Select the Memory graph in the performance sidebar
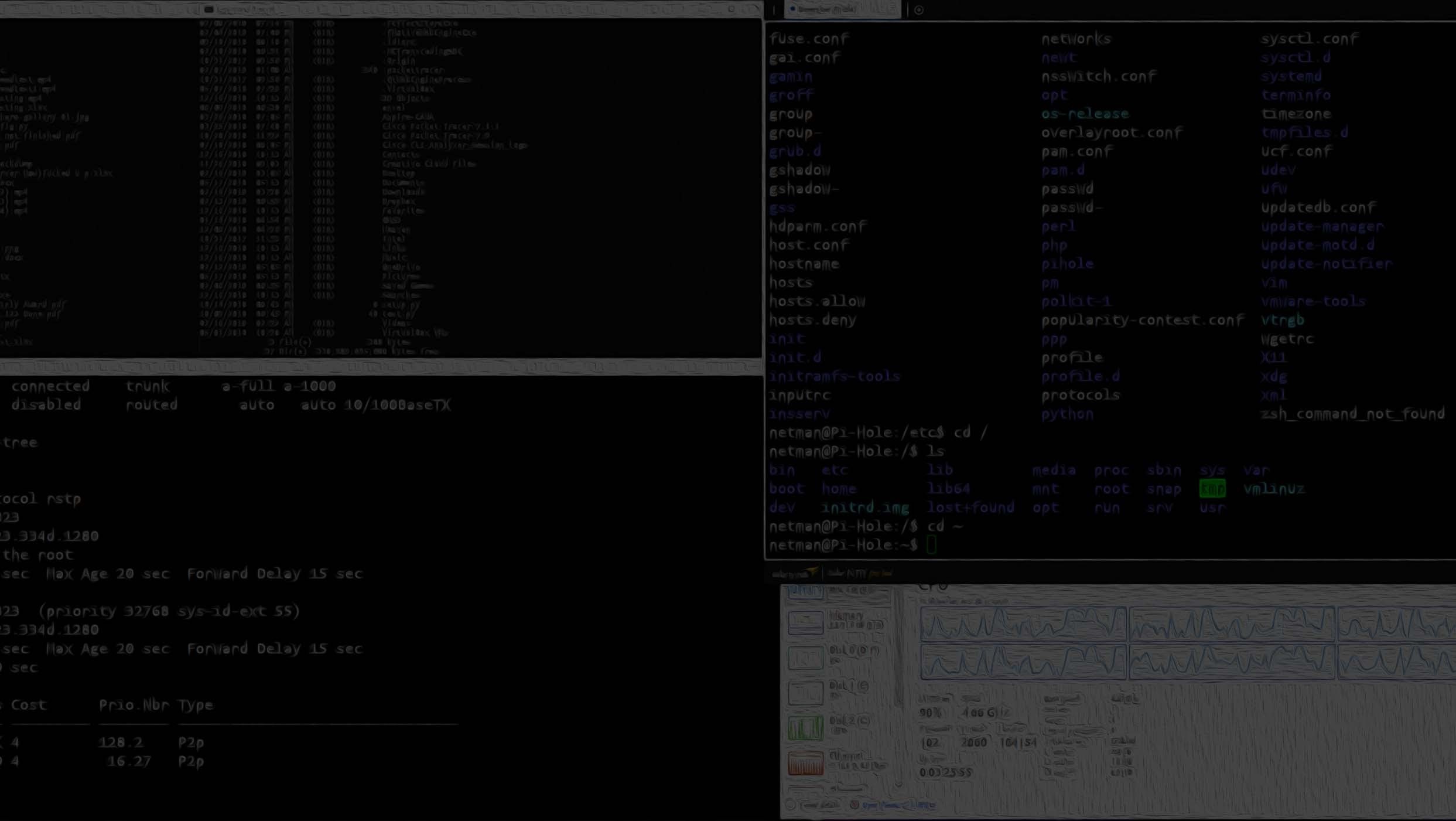This screenshot has height=821, width=1456. point(805,622)
